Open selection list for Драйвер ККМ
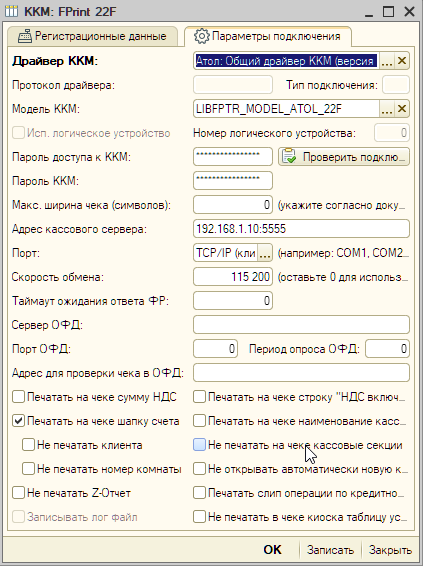The image size is (423, 566). pyautogui.click(x=387, y=61)
